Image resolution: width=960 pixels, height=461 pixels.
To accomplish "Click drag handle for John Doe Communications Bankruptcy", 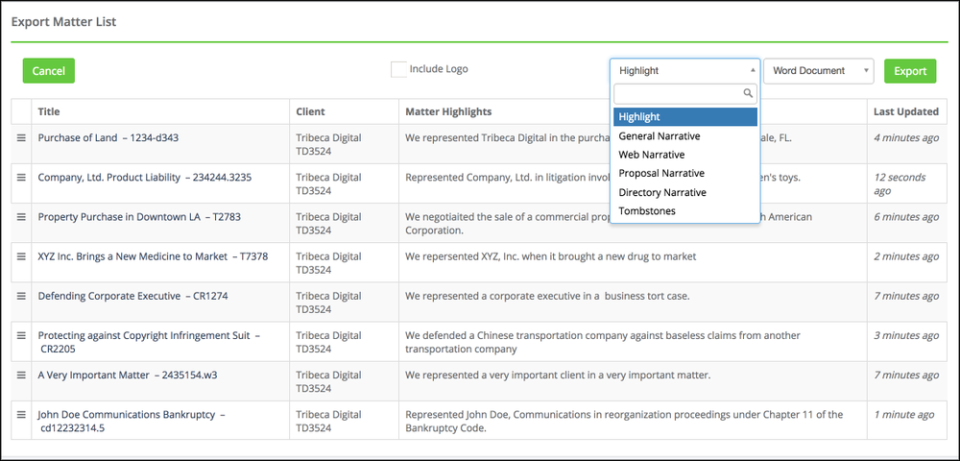I will pyautogui.click(x=21, y=414).
